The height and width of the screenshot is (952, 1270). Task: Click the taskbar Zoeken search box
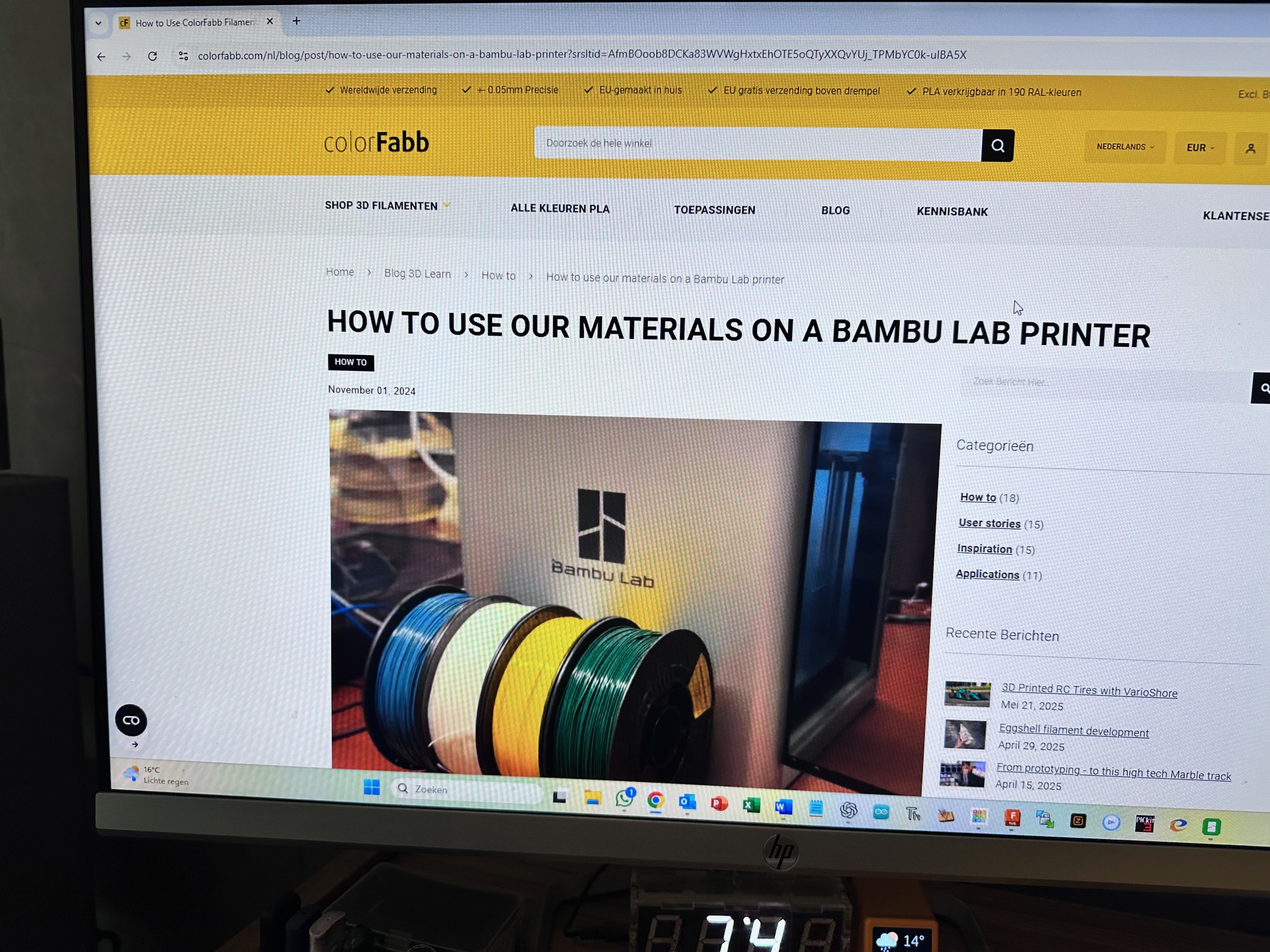point(467,790)
